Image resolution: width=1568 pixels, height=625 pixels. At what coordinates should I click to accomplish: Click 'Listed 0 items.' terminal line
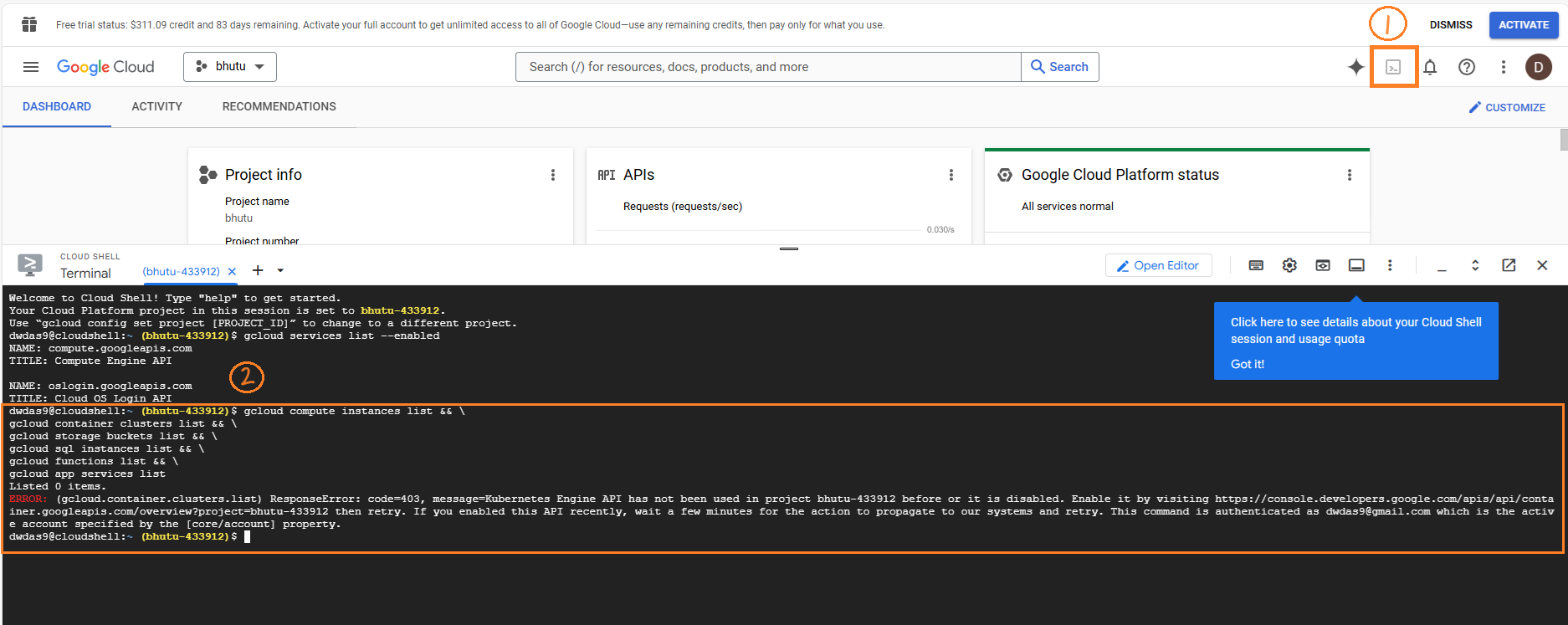pyautogui.click(x=58, y=487)
